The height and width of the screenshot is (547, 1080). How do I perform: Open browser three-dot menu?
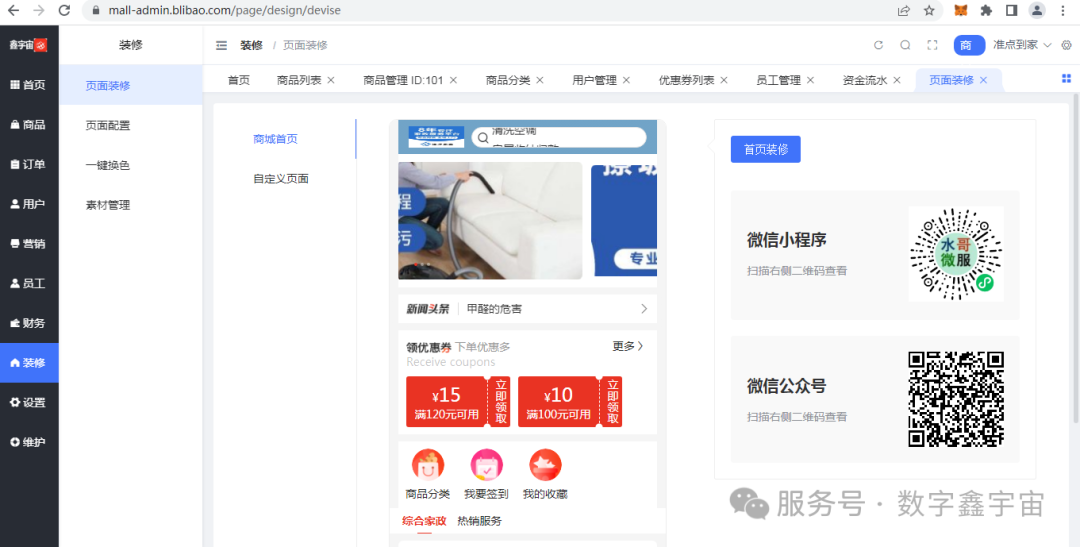[x=1065, y=10]
